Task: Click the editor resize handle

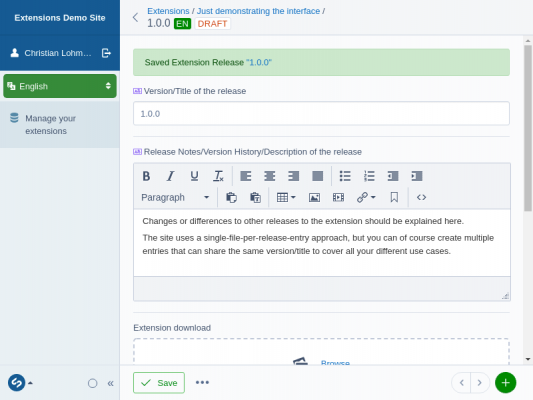Action: (x=505, y=296)
